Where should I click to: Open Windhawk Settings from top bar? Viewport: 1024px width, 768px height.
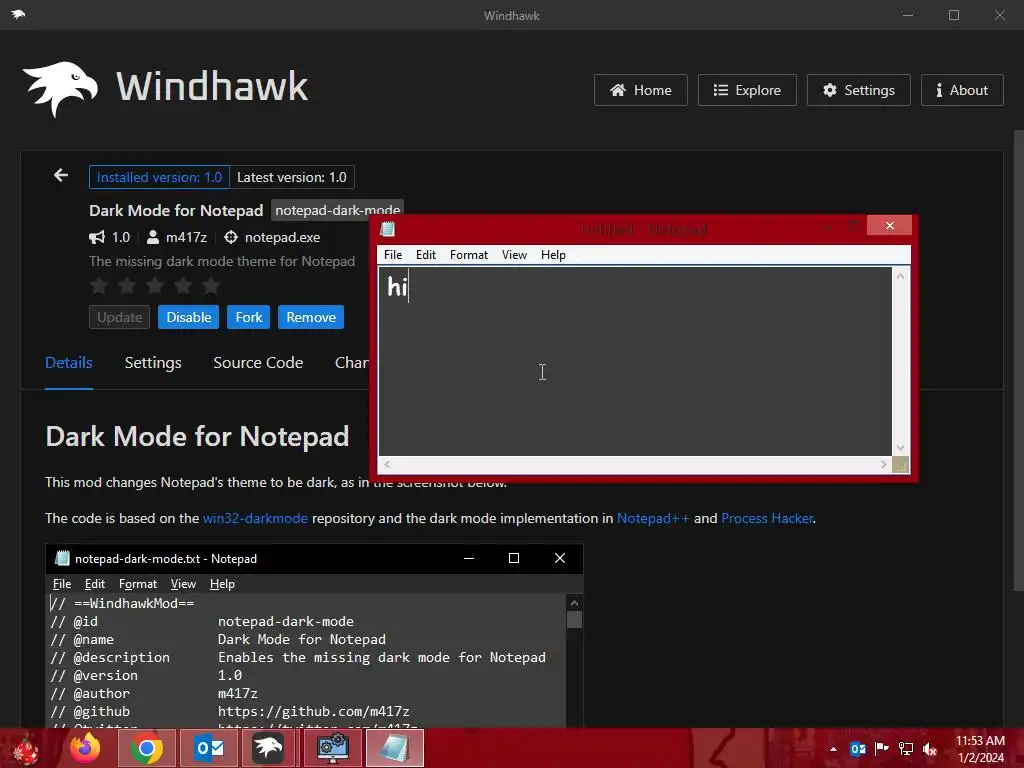point(859,90)
